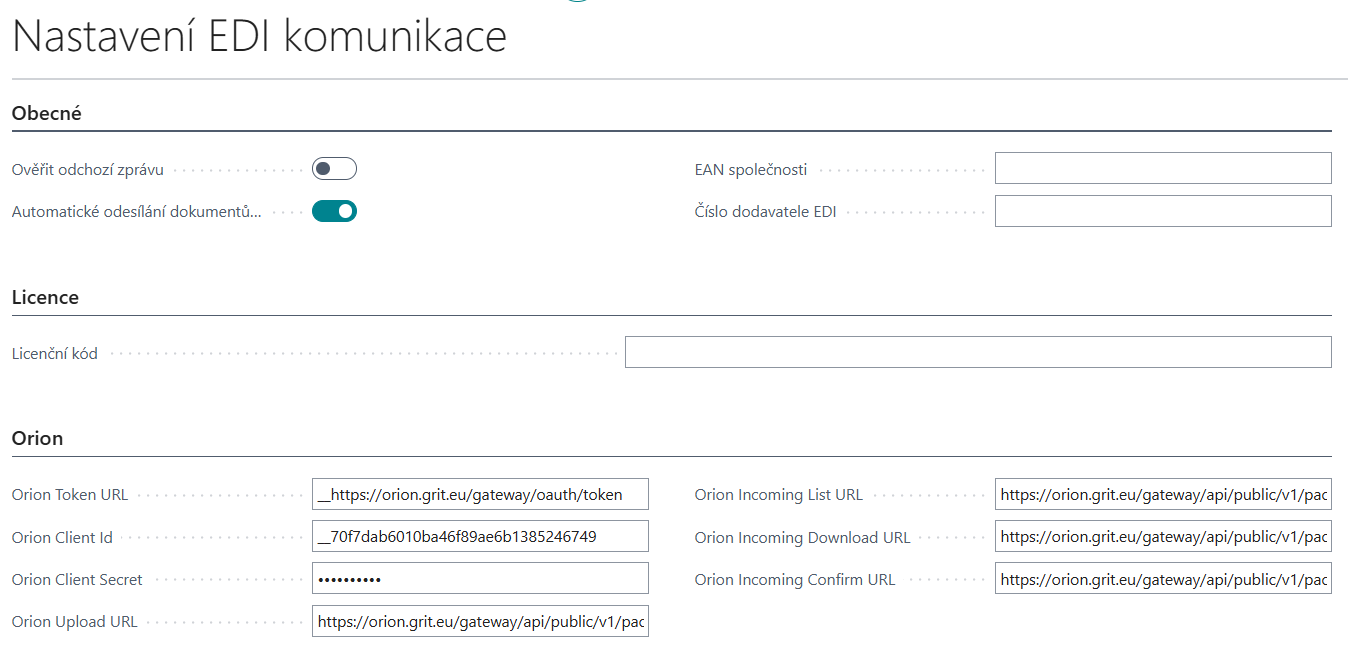The image size is (1348, 667).
Task: Click into the Číslo dodavatele EDI field
Action: (x=1163, y=211)
